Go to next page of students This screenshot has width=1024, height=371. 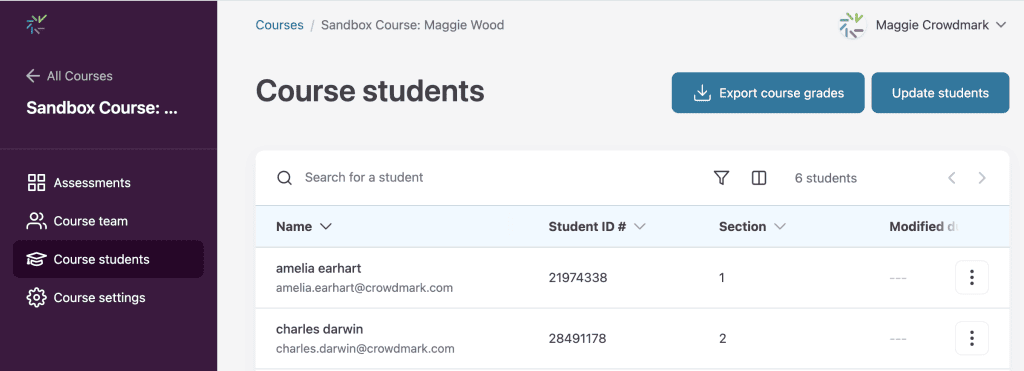pyautogui.click(x=982, y=178)
